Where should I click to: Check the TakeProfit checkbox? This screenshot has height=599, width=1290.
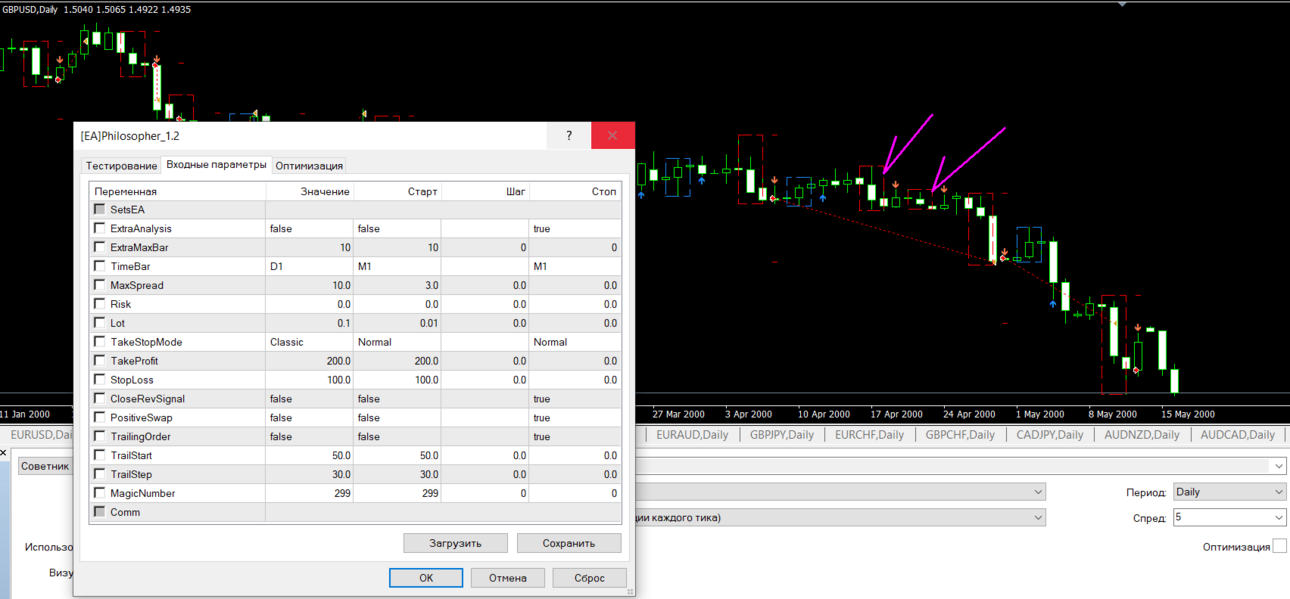pos(99,361)
